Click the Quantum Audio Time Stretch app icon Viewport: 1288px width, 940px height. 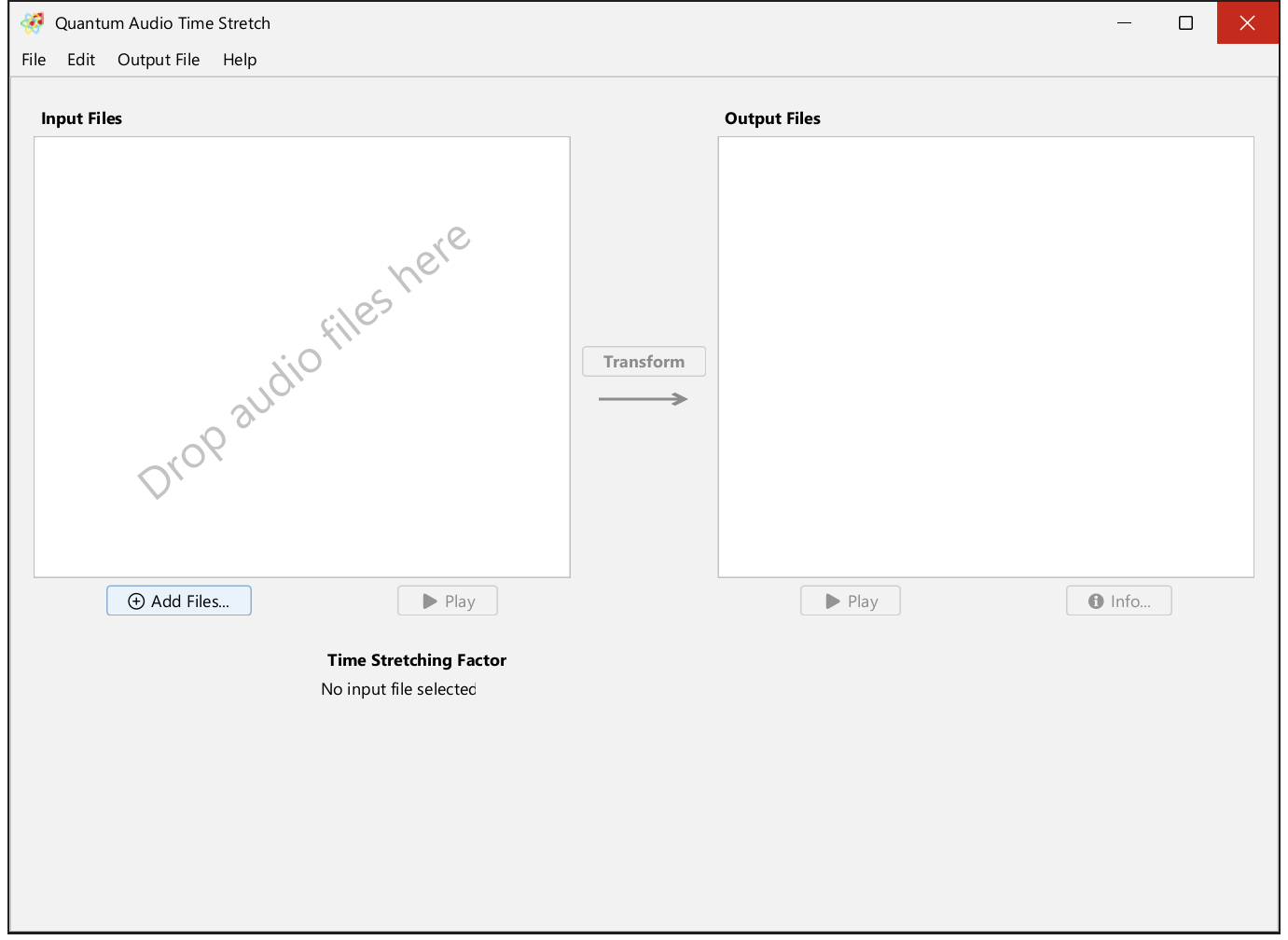[x=32, y=23]
